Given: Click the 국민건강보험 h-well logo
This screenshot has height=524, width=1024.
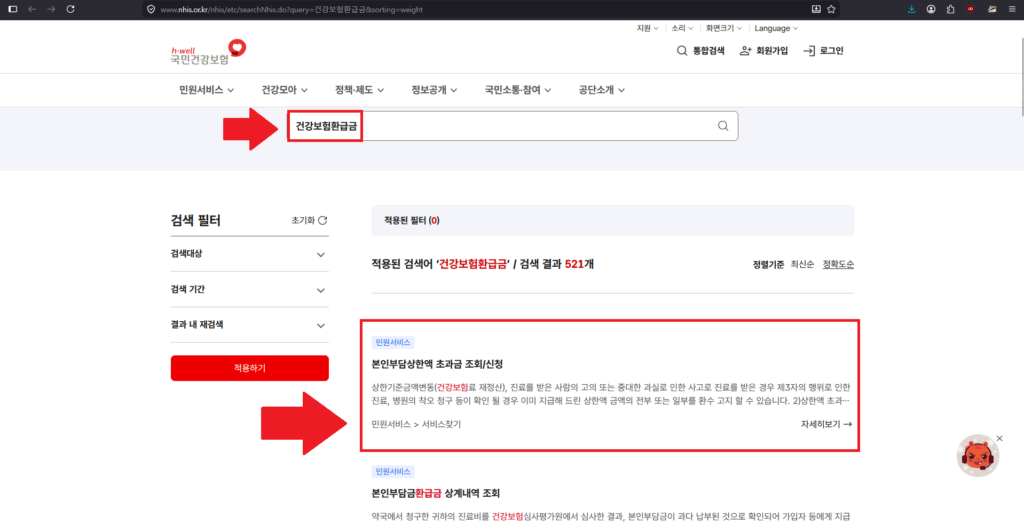Looking at the screenshot, I should point(208,52).
